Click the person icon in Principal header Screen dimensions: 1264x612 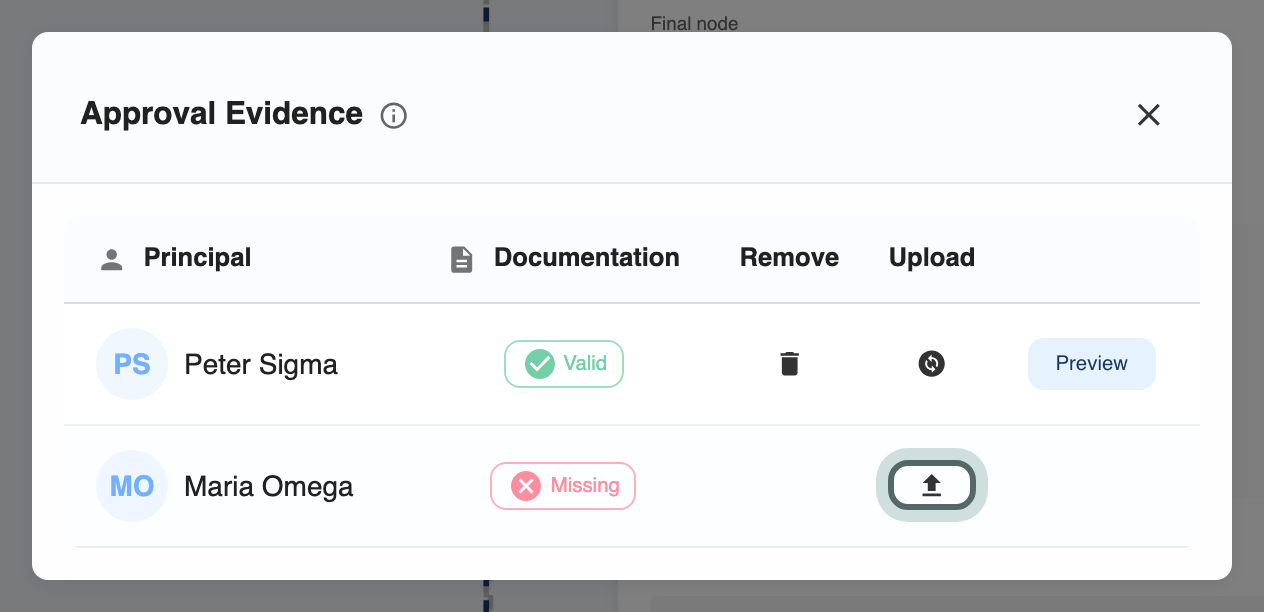click(x=112, y=260)
